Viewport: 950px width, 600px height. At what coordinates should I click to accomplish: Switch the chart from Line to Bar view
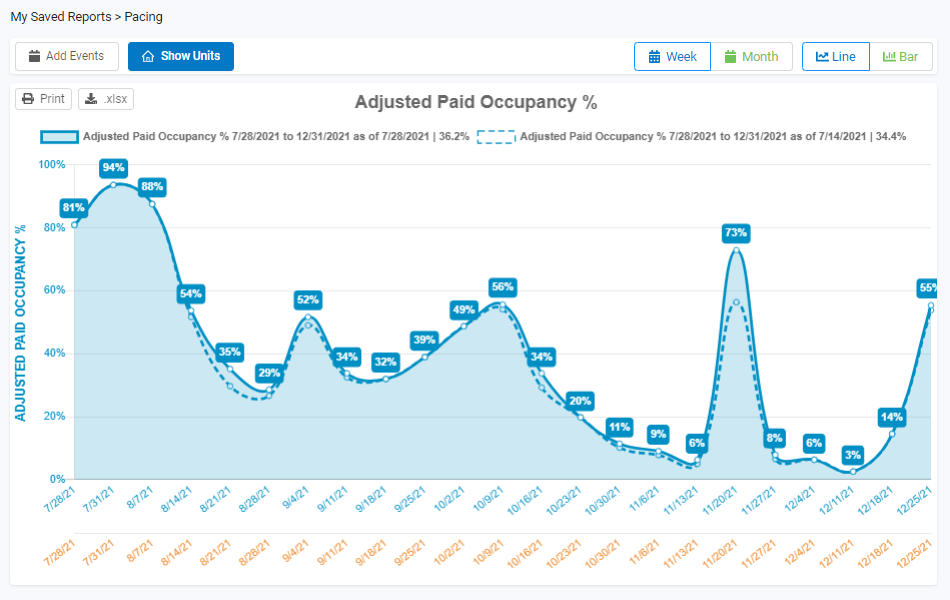coord(901,56)
